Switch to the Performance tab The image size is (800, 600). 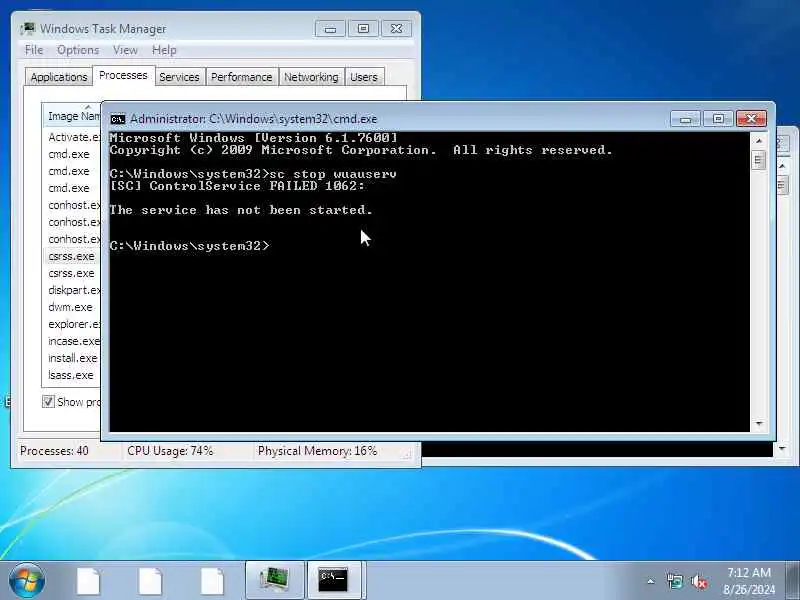click(x=241, y=77)
